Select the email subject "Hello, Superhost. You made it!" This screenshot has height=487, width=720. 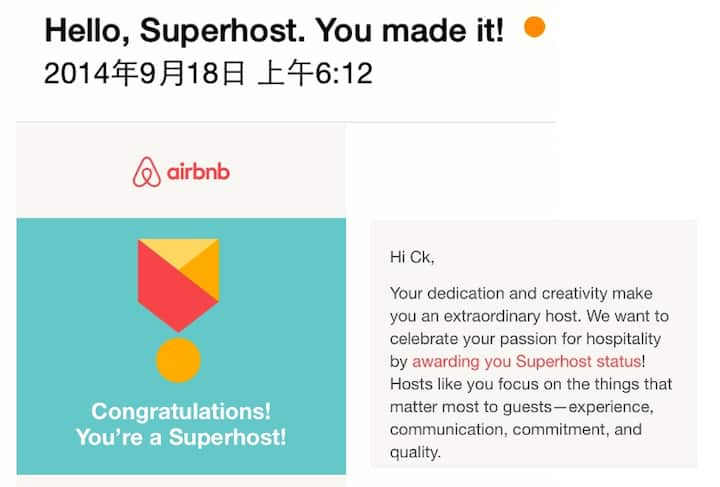(x=274, y=29)
